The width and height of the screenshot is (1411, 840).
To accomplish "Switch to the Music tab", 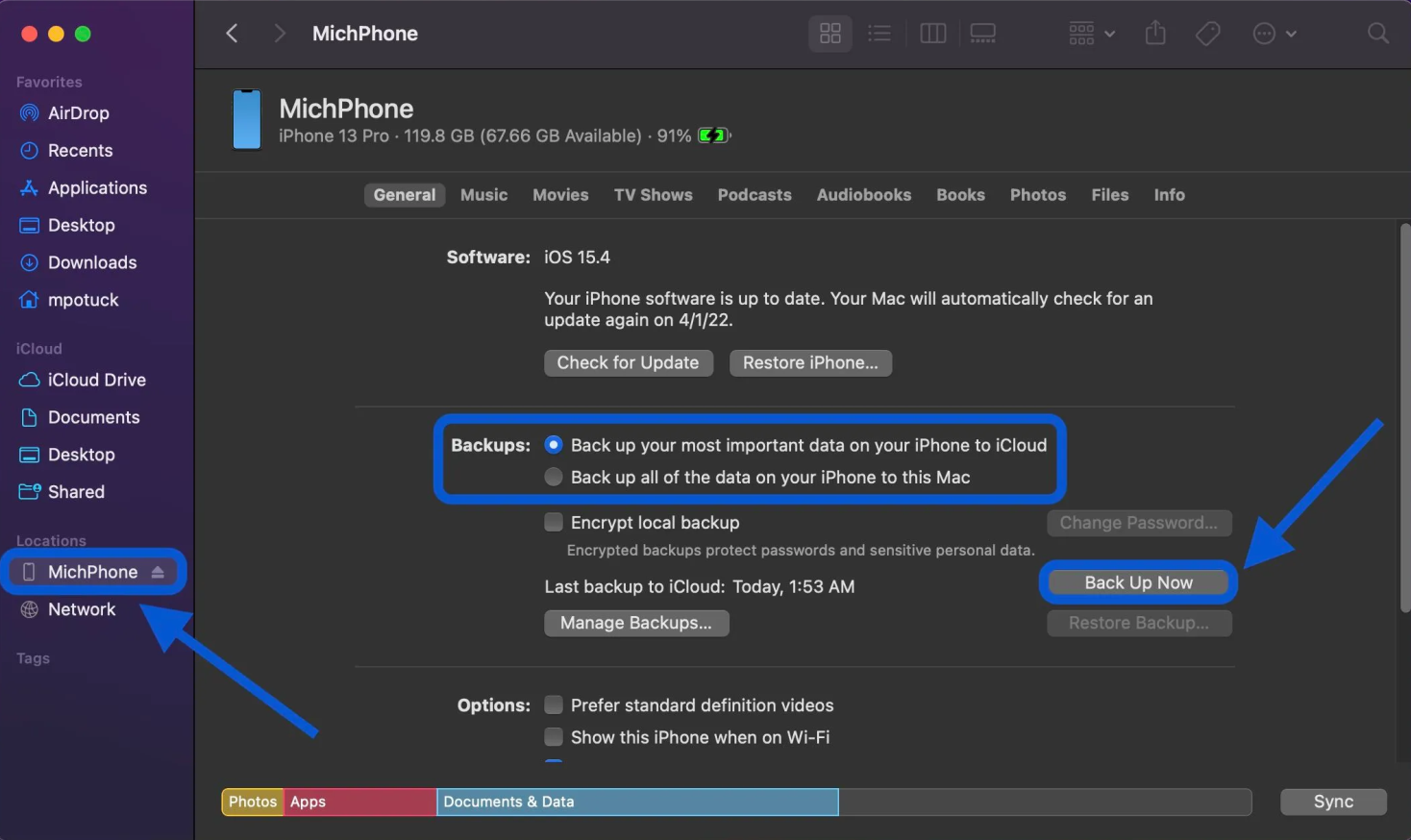I will [483, 194].
